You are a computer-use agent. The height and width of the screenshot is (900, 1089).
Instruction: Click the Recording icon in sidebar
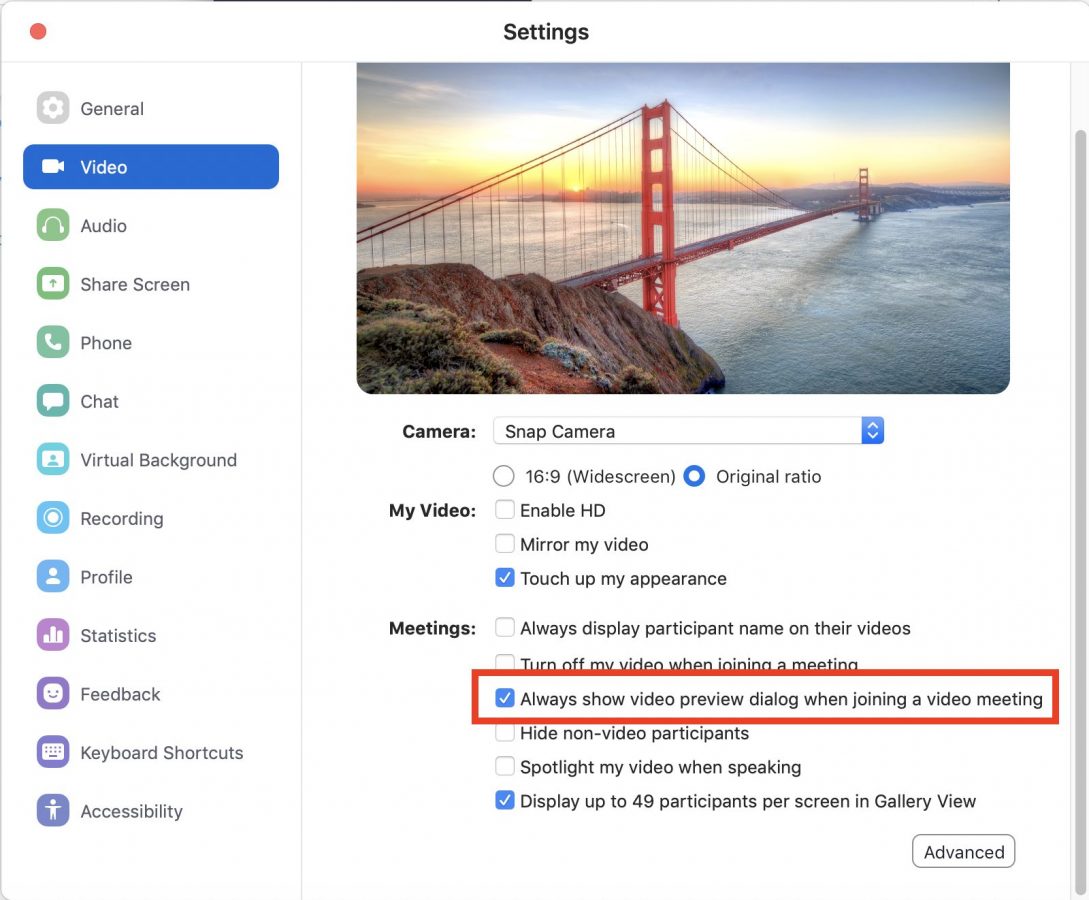[53, 518]
